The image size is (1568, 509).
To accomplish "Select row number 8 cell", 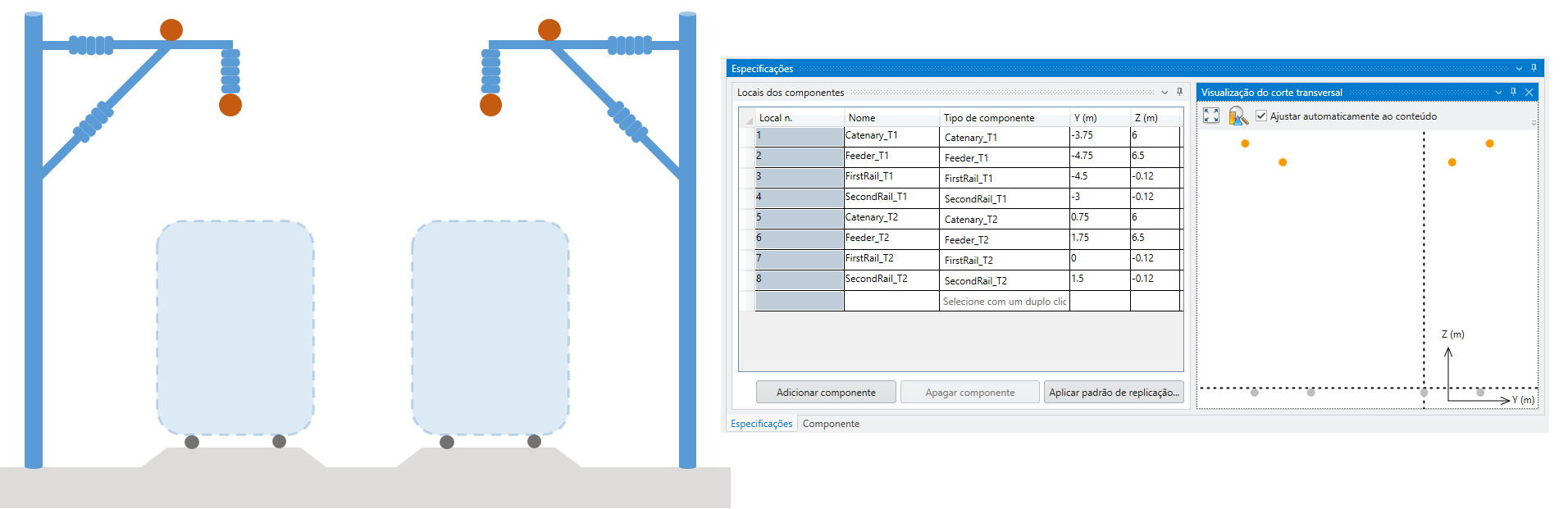I will pos(800,280).
